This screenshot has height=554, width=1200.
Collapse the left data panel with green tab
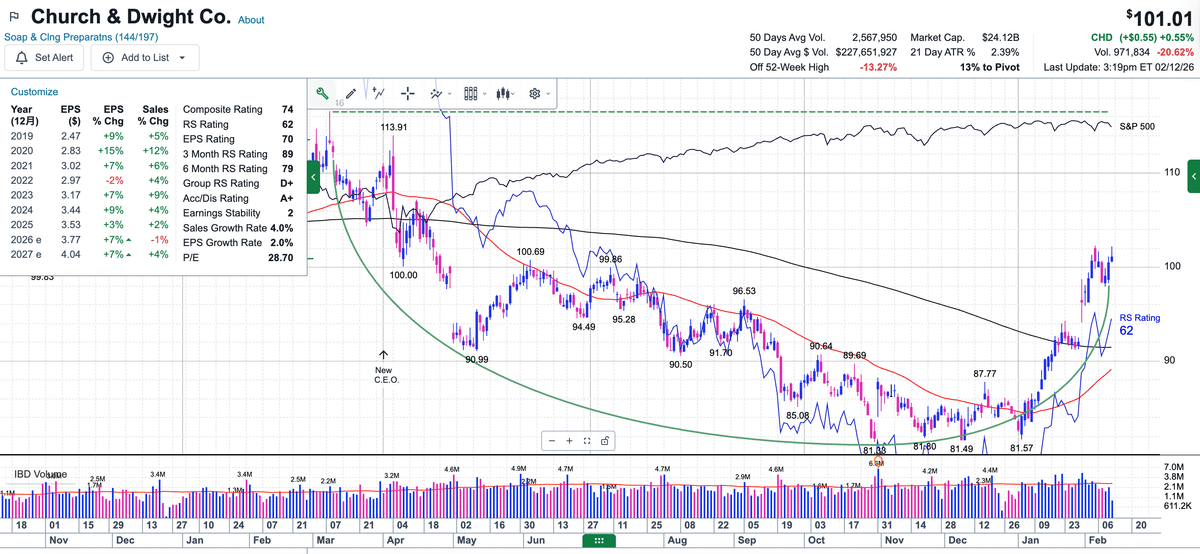pyautogui.click(x=312, y=176)
